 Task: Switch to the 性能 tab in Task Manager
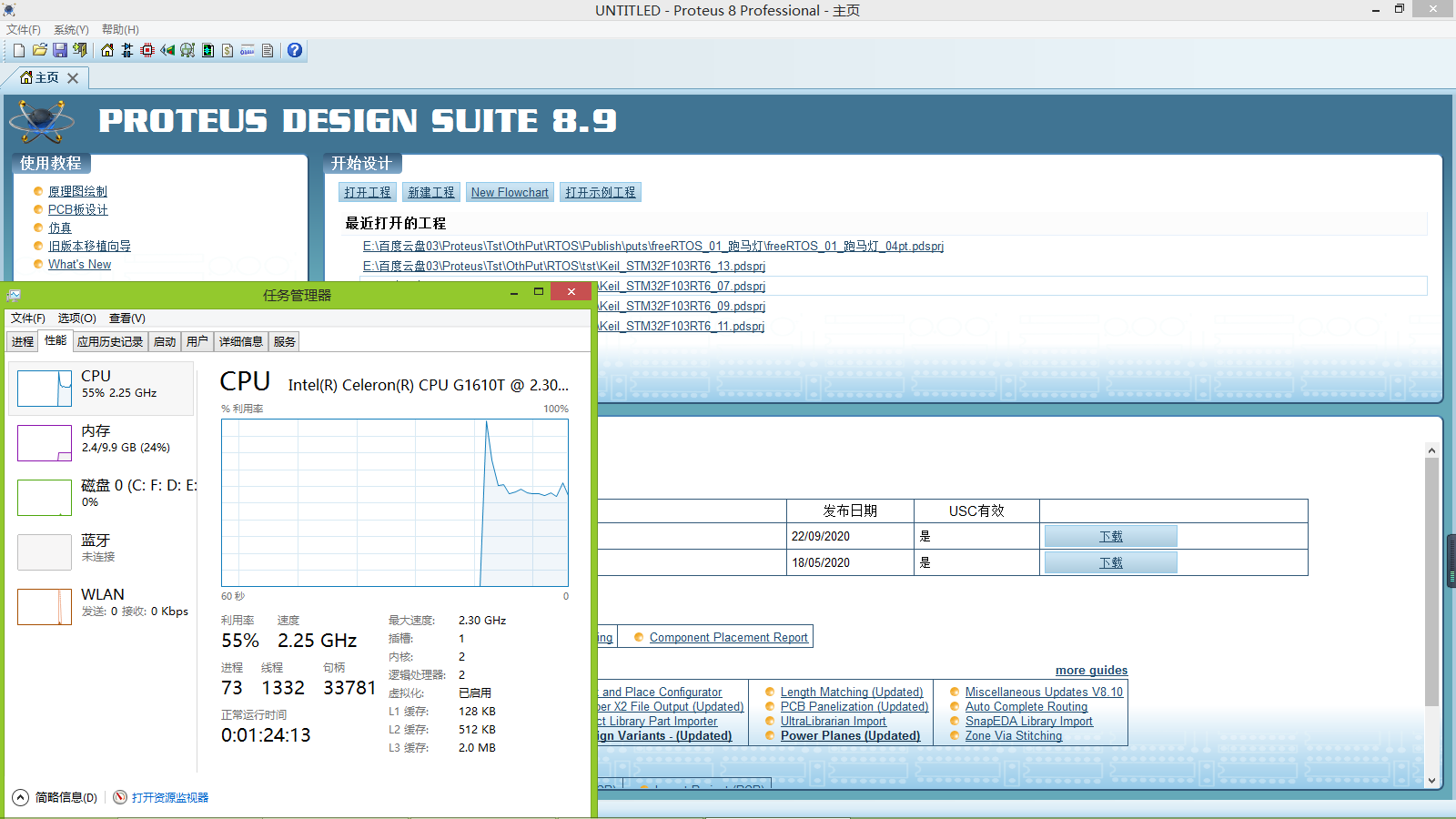point(56,340)
